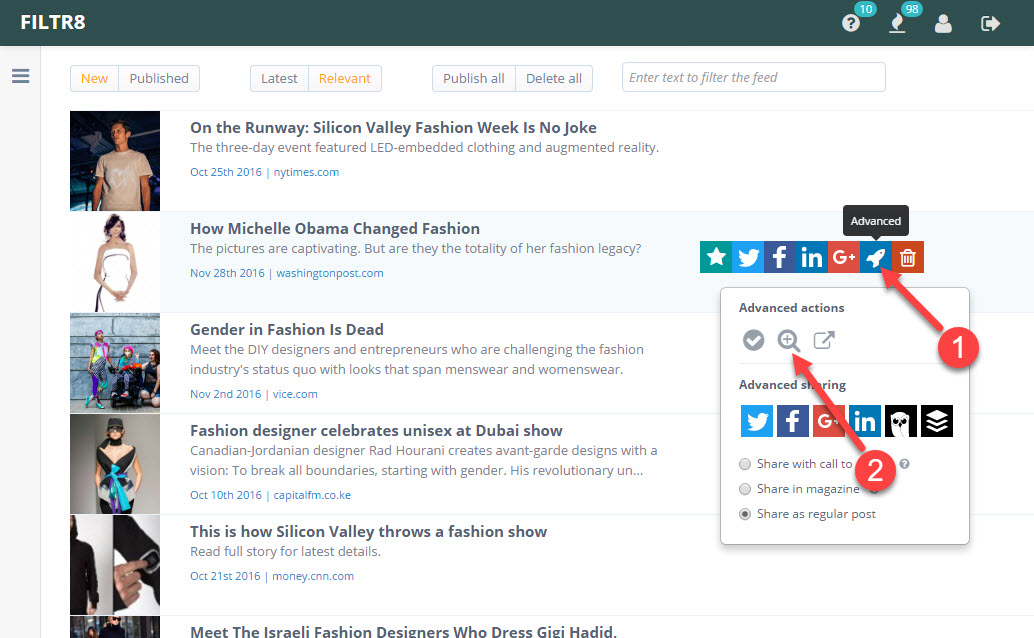Click the feed filter text field

(754, 77)
